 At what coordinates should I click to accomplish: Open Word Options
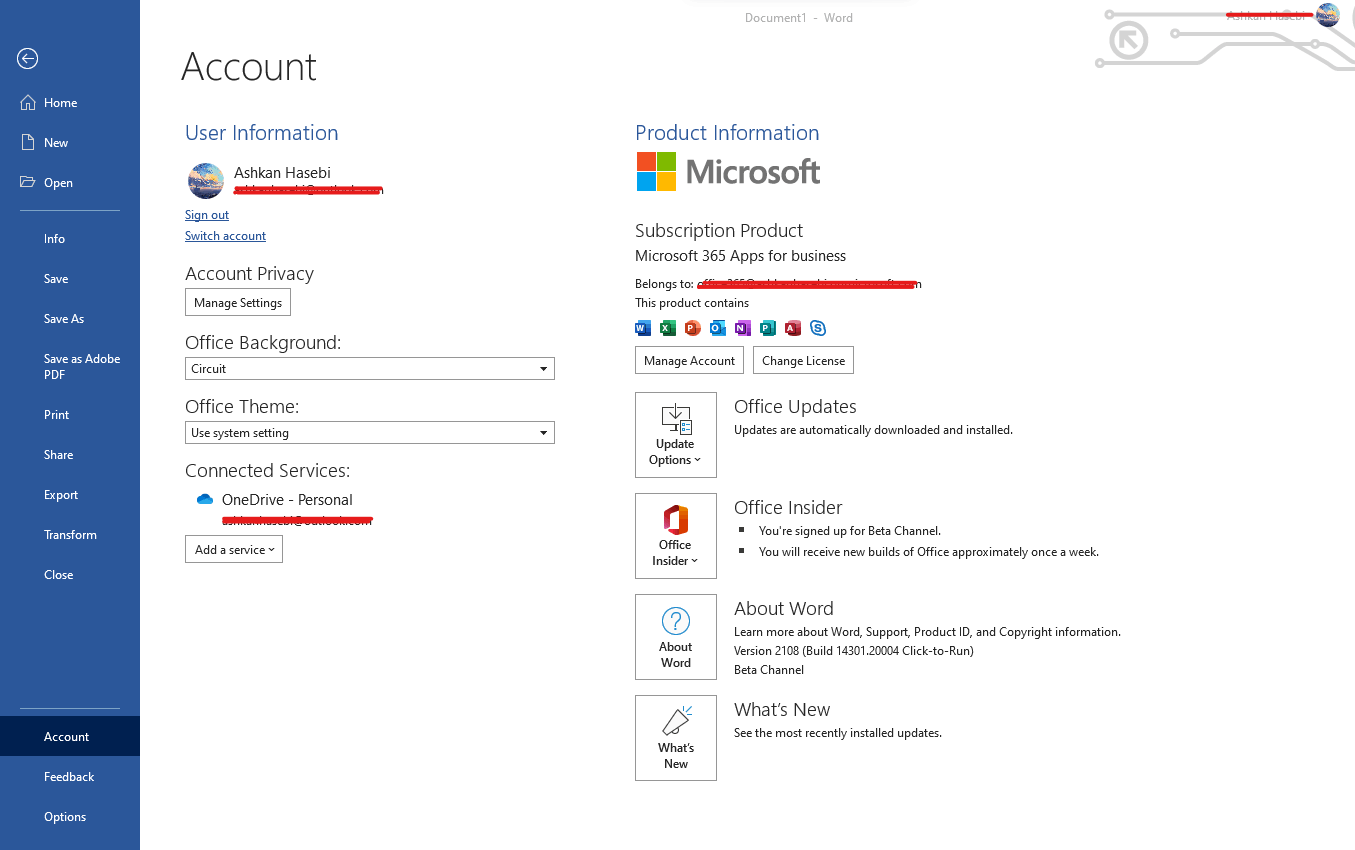[x=70, y=817]
